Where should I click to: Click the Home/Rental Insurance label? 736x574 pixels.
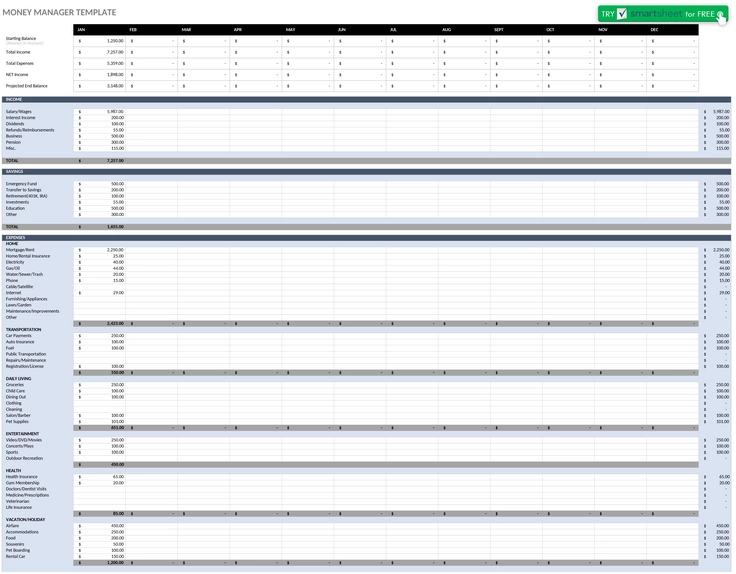pyautogui.click(x=28, y=256)
